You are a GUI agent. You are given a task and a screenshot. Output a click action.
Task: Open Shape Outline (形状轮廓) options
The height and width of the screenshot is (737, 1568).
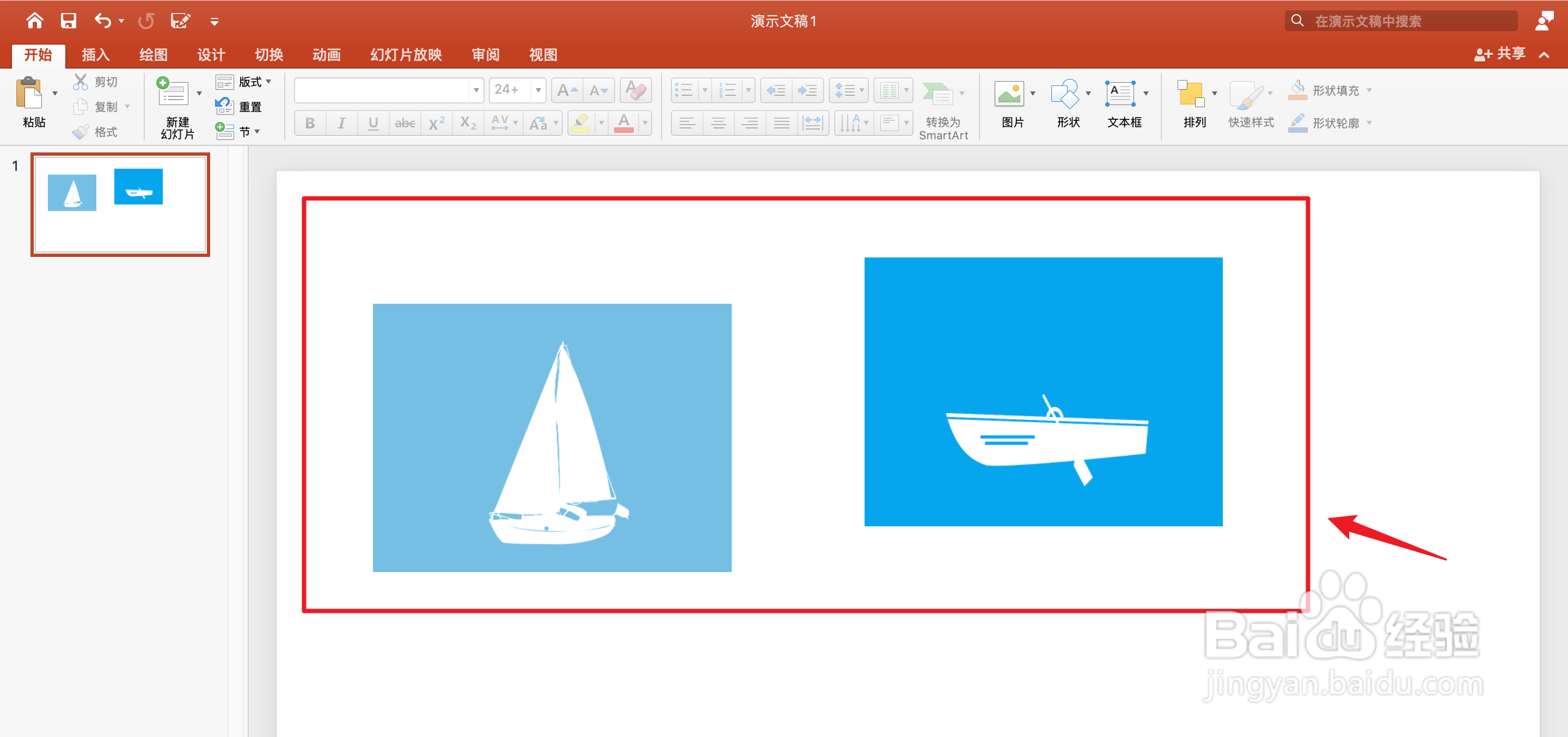(1330, 123)
